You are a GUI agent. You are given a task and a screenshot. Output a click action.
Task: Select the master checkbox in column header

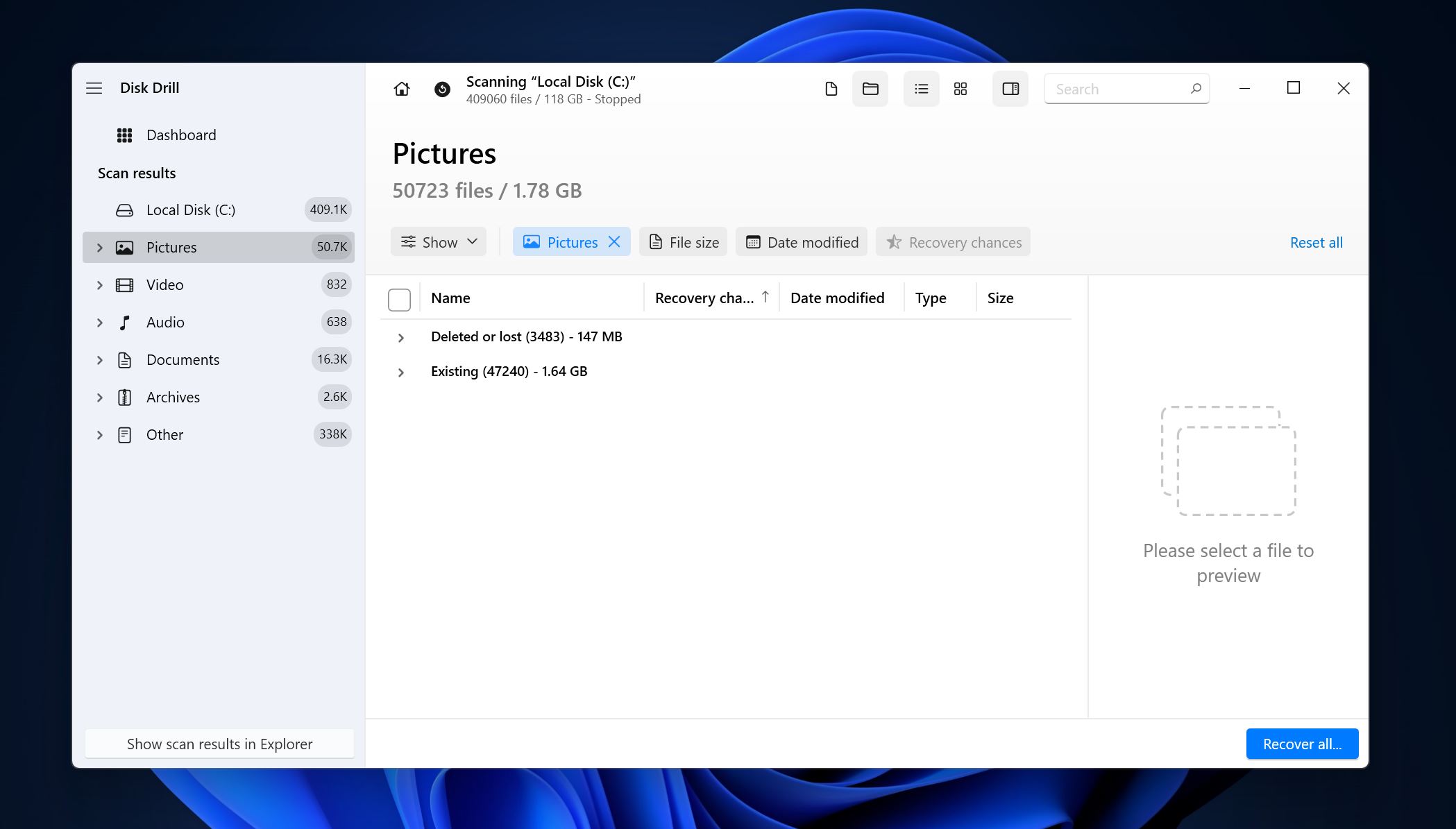click(399, 297)
